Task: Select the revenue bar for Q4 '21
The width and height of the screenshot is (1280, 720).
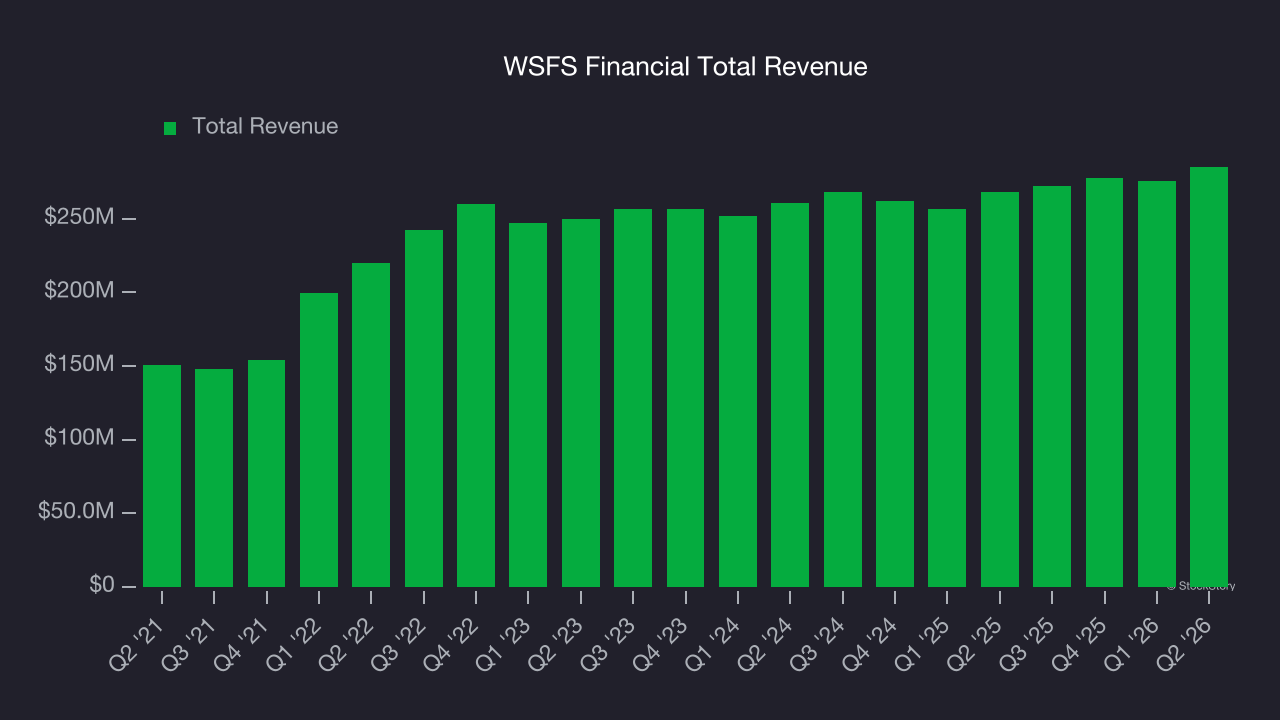Action: 266,473
